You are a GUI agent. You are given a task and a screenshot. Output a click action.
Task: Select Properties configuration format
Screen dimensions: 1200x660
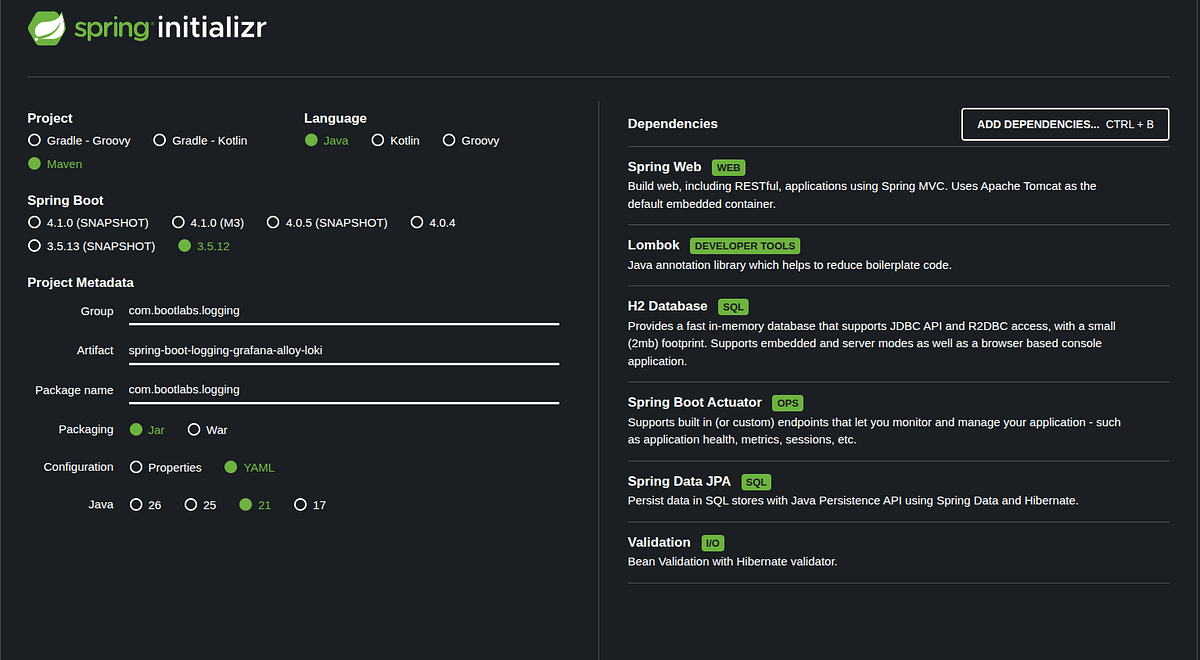point(166,468)
